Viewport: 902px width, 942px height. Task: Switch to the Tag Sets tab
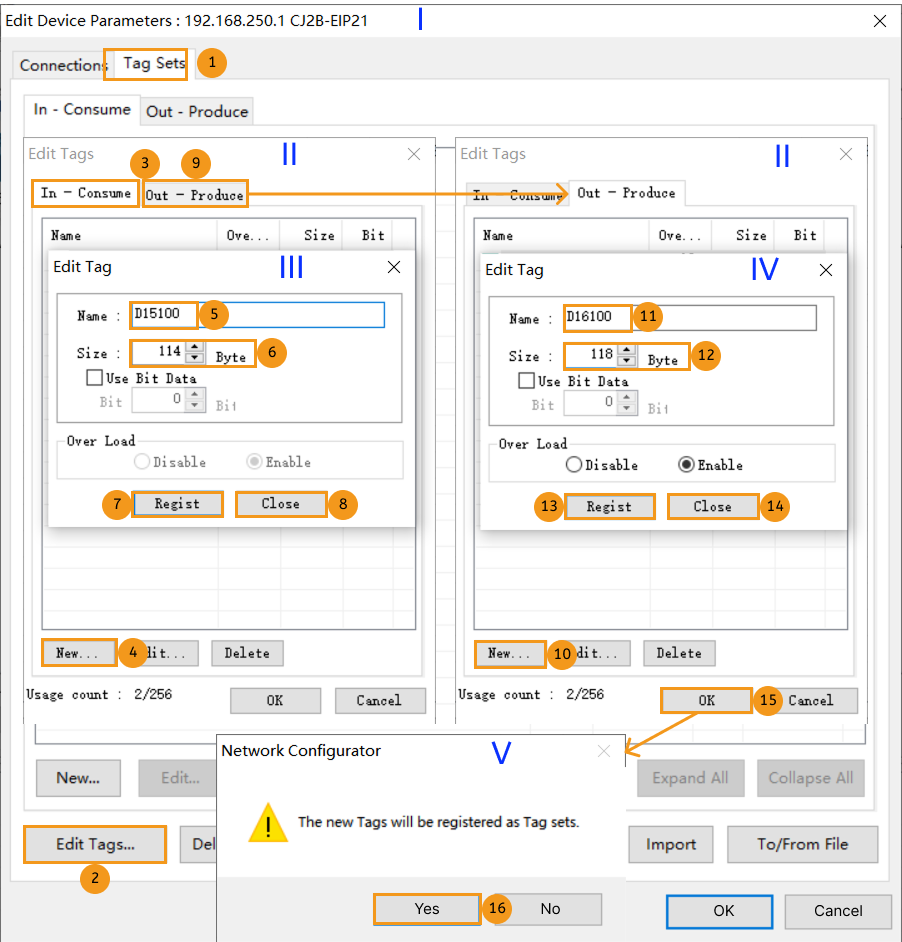pos(145,64)
